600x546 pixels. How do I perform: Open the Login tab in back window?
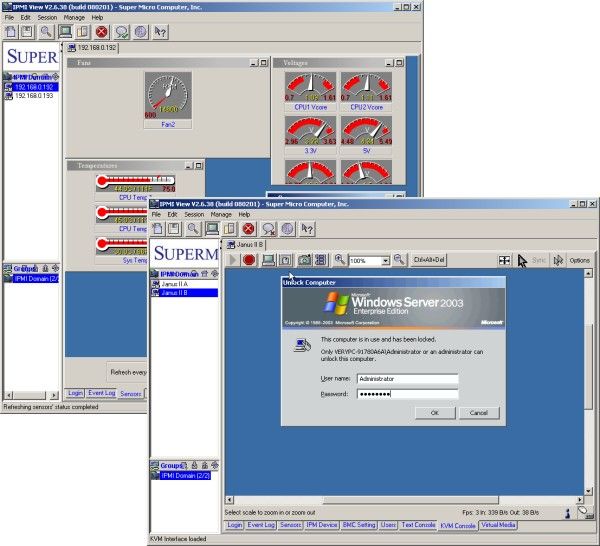[75, 393]
